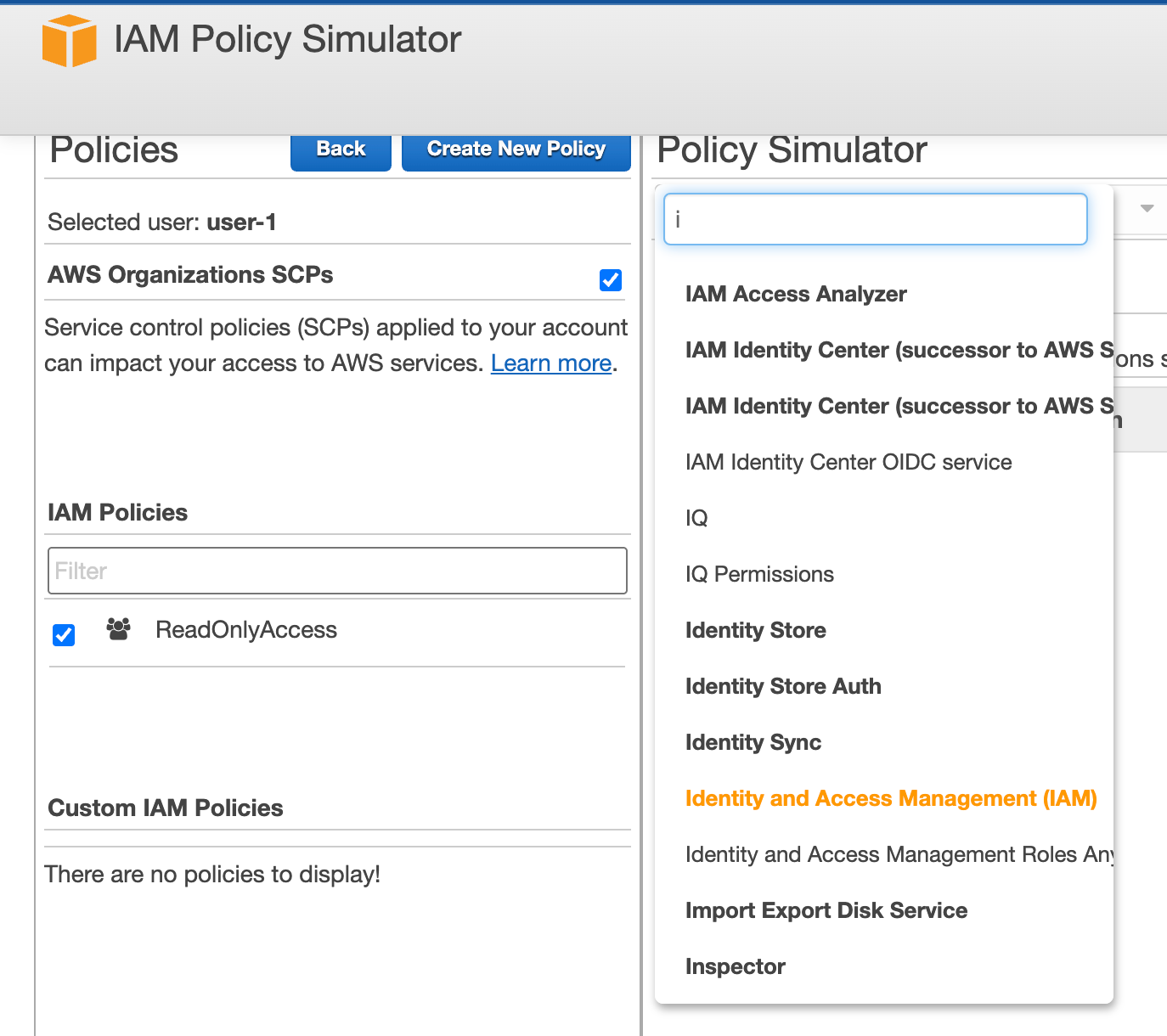This screenshot has height=1036, width=1167.
Task: Click the group icon beside ReadOnlyAccess
Action: pyautogui.click(x=118, y=629)
